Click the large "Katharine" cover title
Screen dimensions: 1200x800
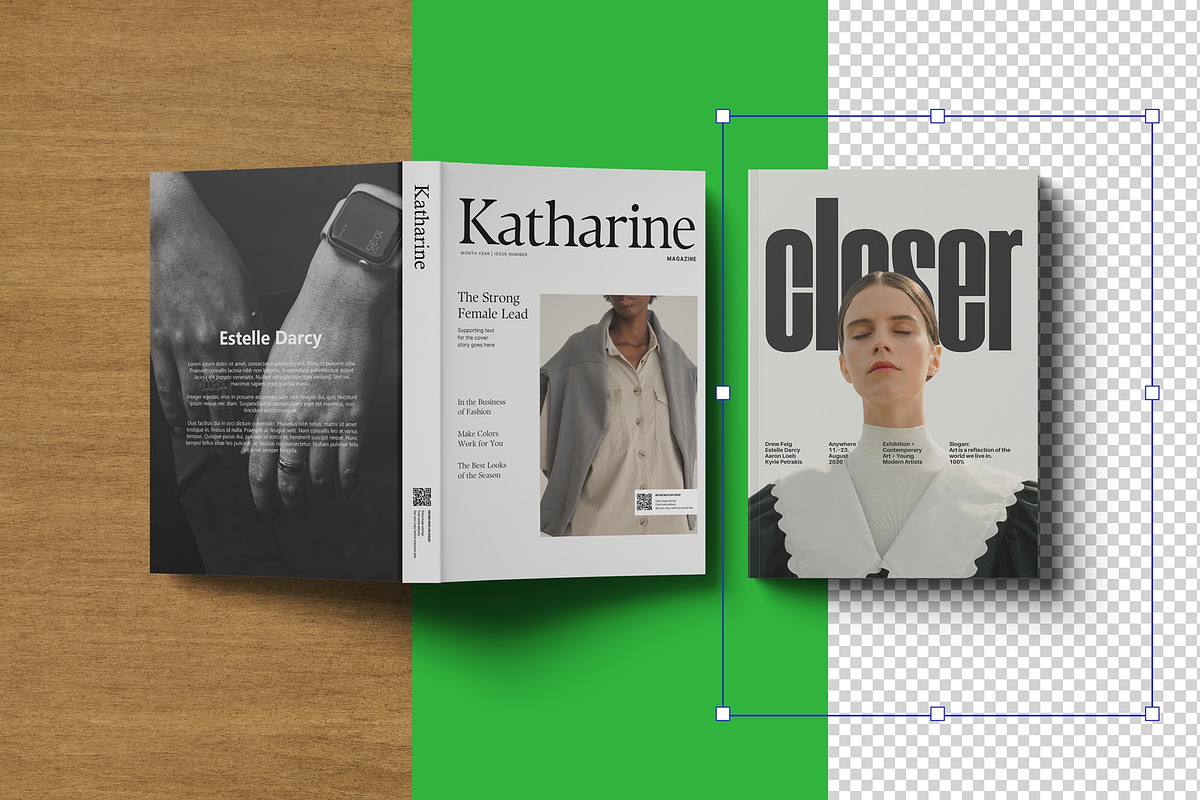577,223
